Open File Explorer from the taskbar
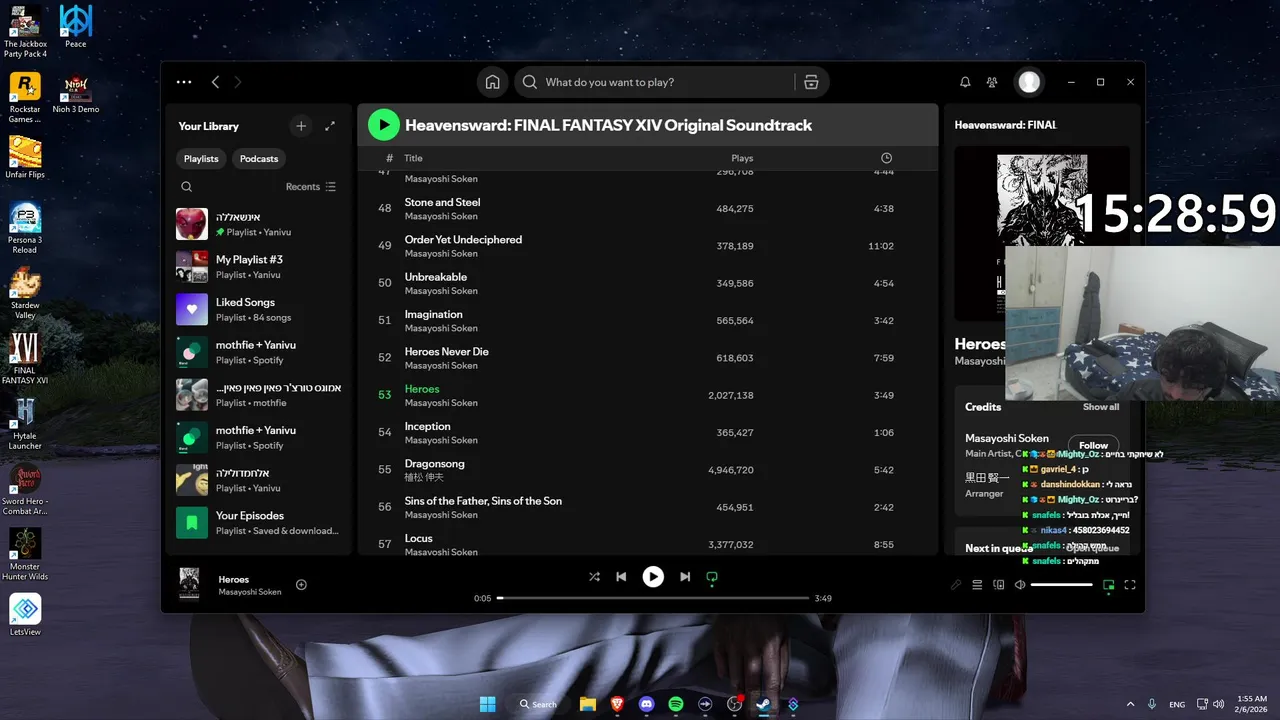The height and width of the screenshot is (720, 1280). [587, 704]
